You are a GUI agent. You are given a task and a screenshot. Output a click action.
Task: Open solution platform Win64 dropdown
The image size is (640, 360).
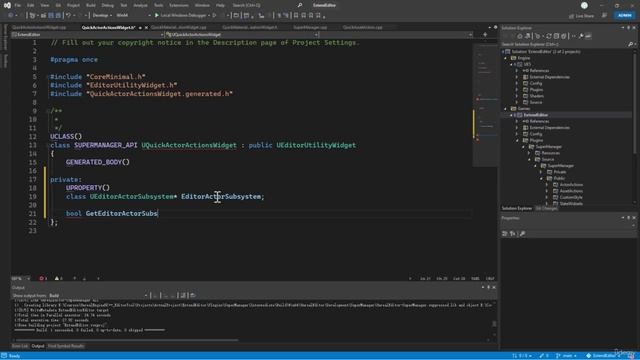[133, 15]
